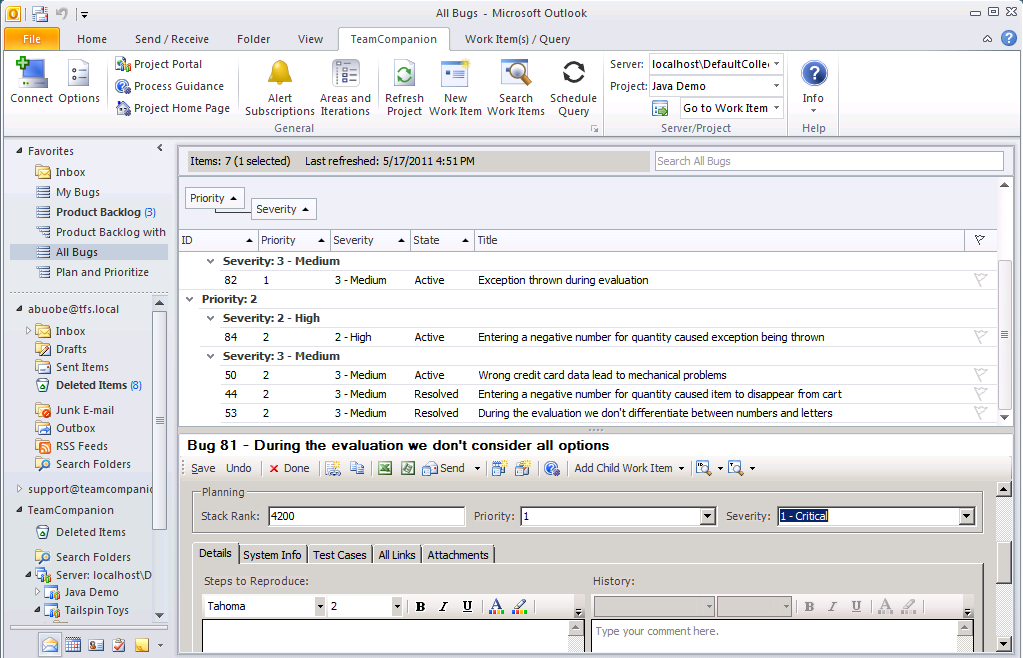The width and height of the screenshot is (1023, 658).
Task: Select Plan and Prioritize query
Action: point(102,272)
